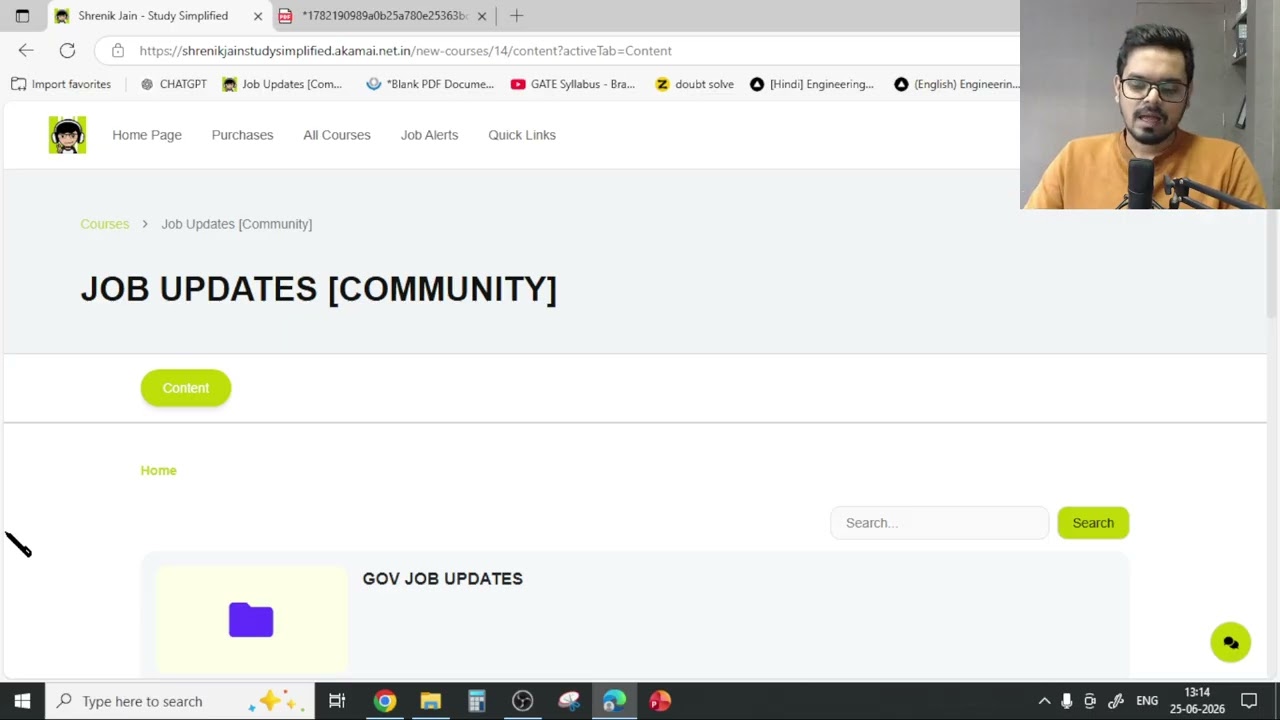Open File Explorer from taskbar
Image resolution: width=1280 pixels, height=720 pixels.
[x=431, y=701]
